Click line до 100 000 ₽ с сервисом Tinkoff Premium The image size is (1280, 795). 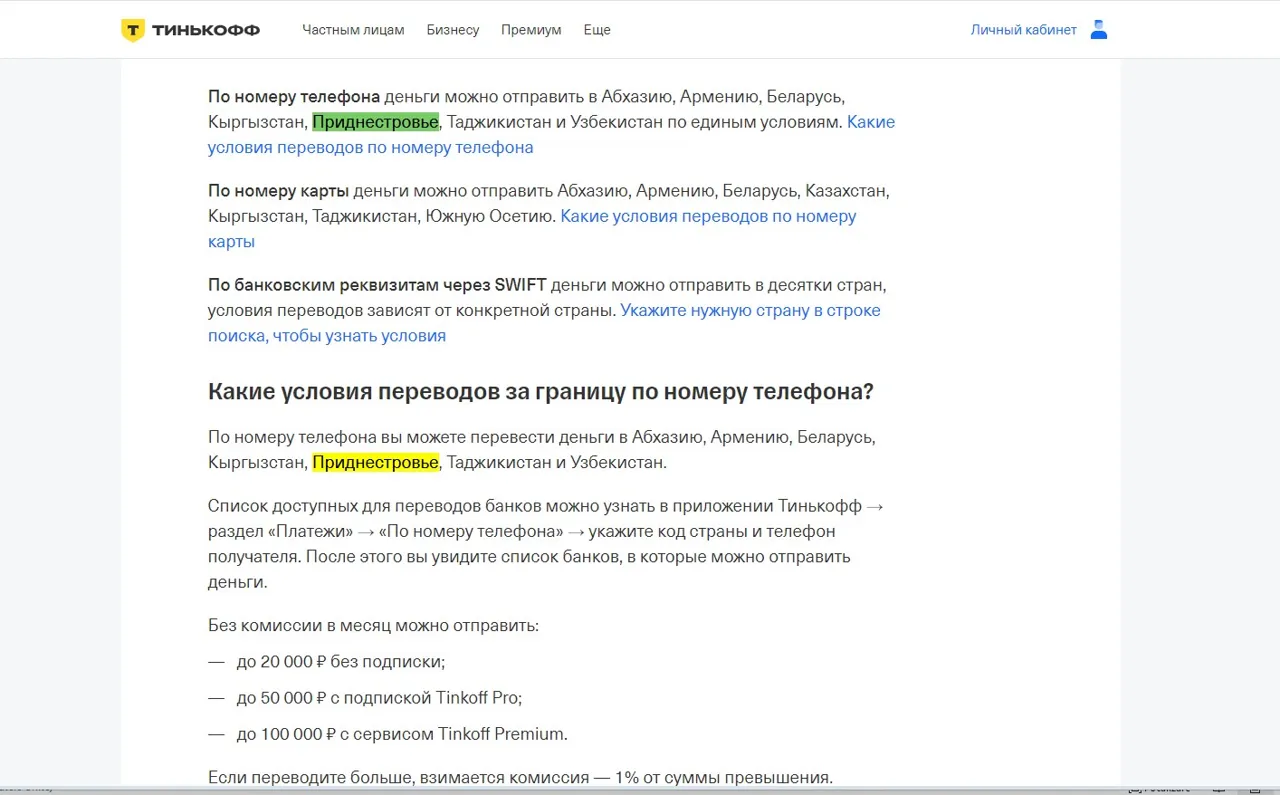point(402,734)
